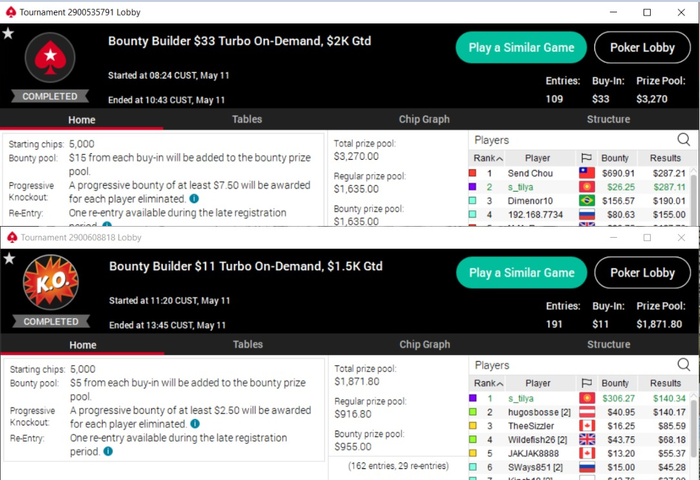Image resolution: width=700 pixels, height=480 pixels.
Task: Click favorite star in $33 tournament lobby
Action: [x=8, y=33]
